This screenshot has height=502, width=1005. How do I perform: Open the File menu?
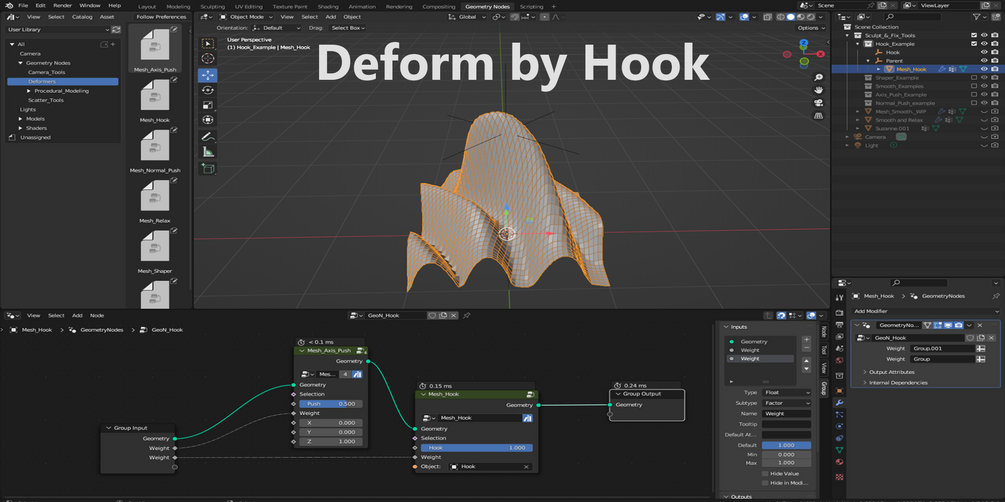coord(23,5)
